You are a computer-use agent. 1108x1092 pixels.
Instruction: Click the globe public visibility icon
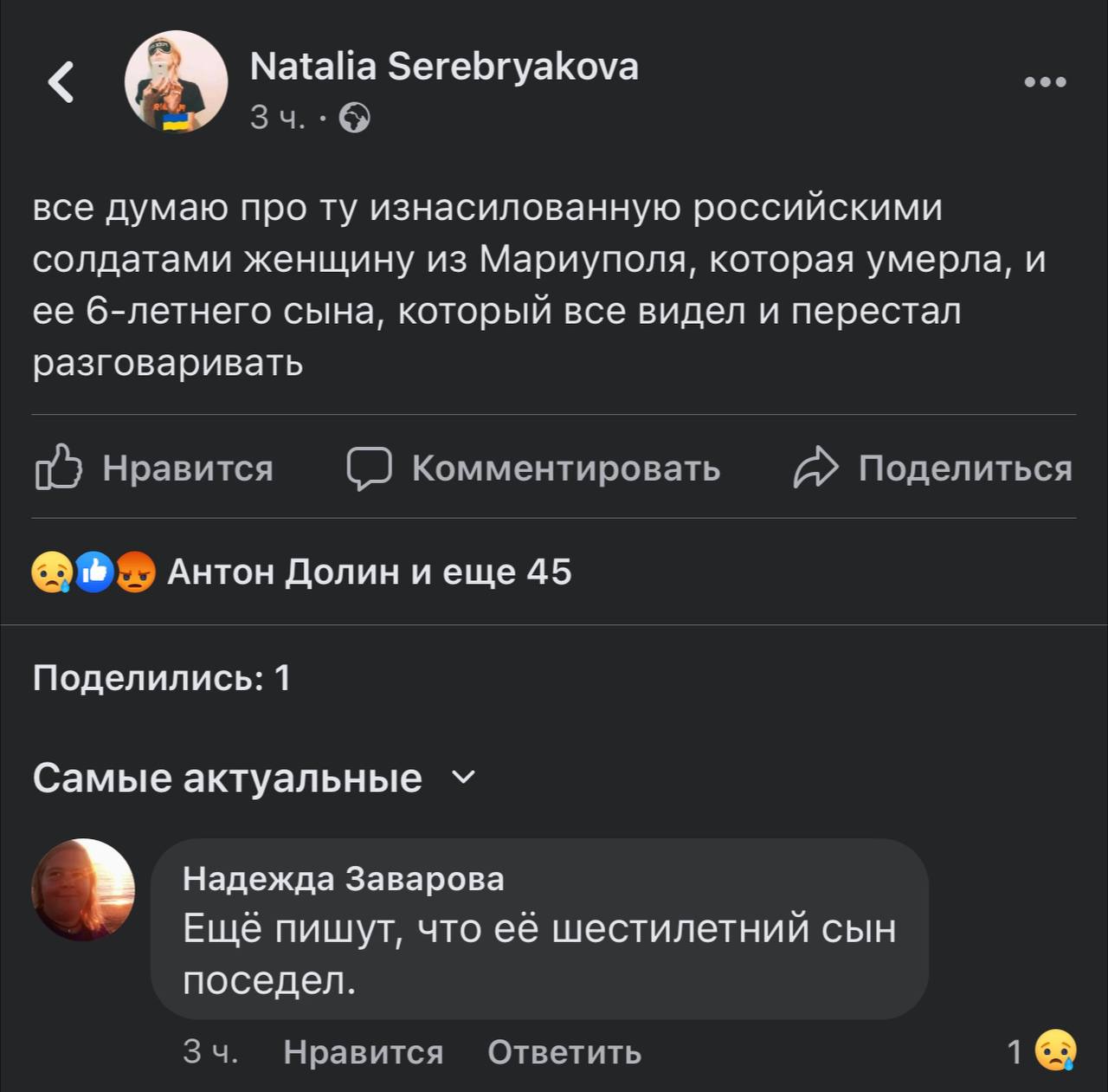(x=354, y=117)
